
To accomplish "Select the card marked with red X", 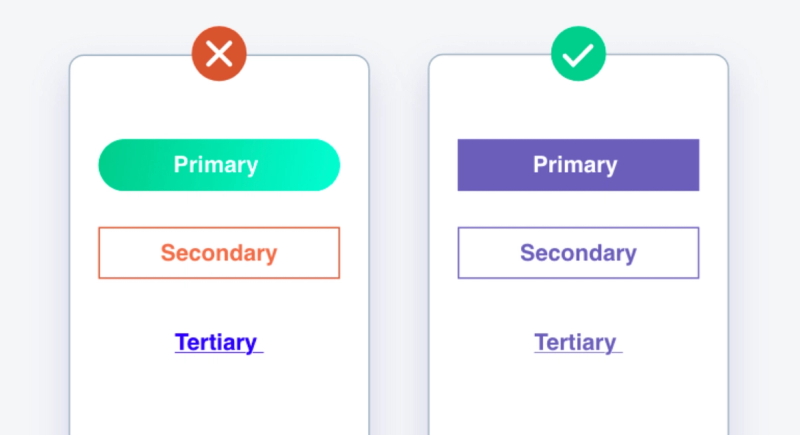I will [x=219, y=245].
